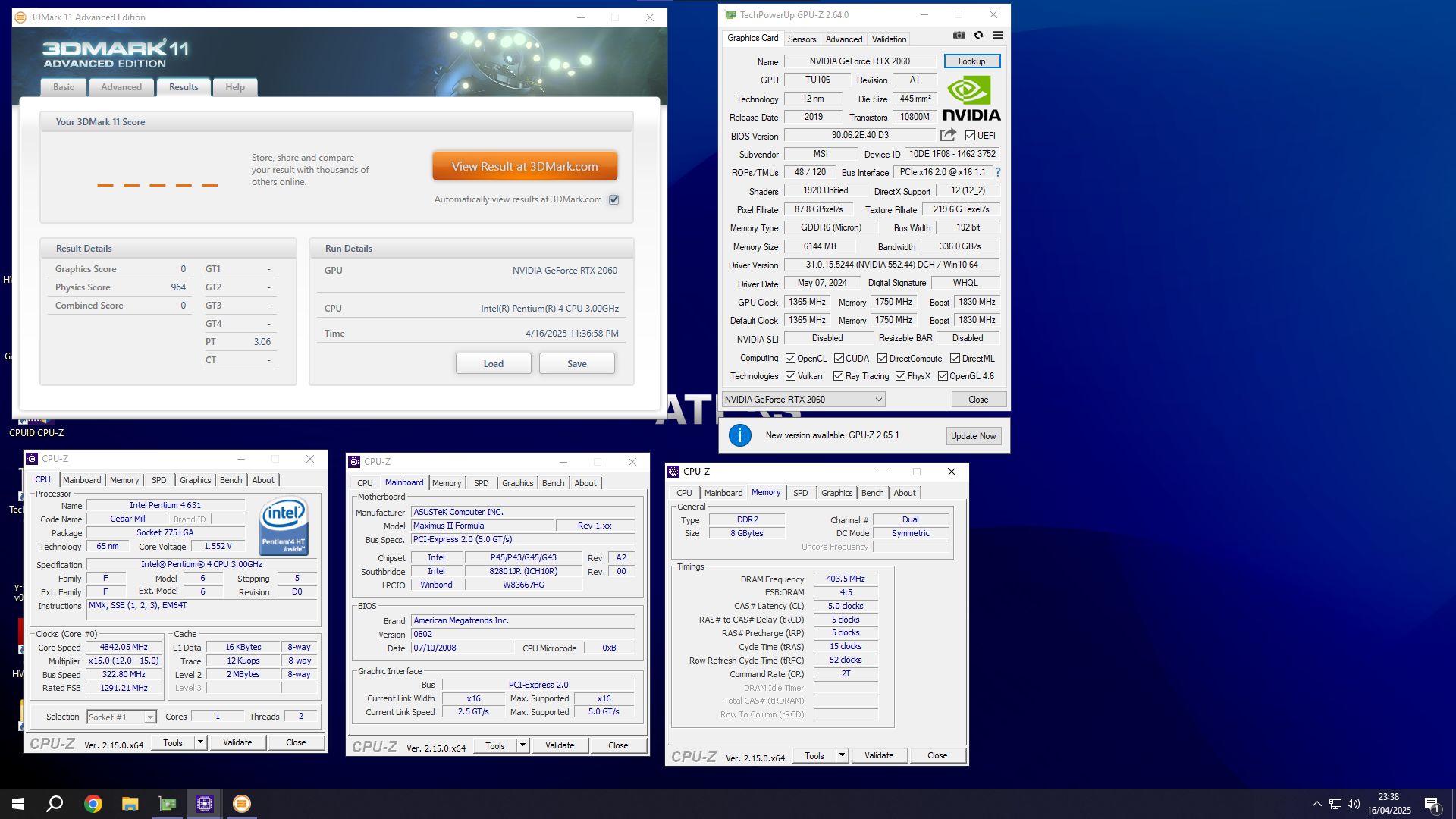Click the BIOS share/export icon in GPU-Z
The height and width of the screenshot is (819, 1456).
click(x=948, y=135)
